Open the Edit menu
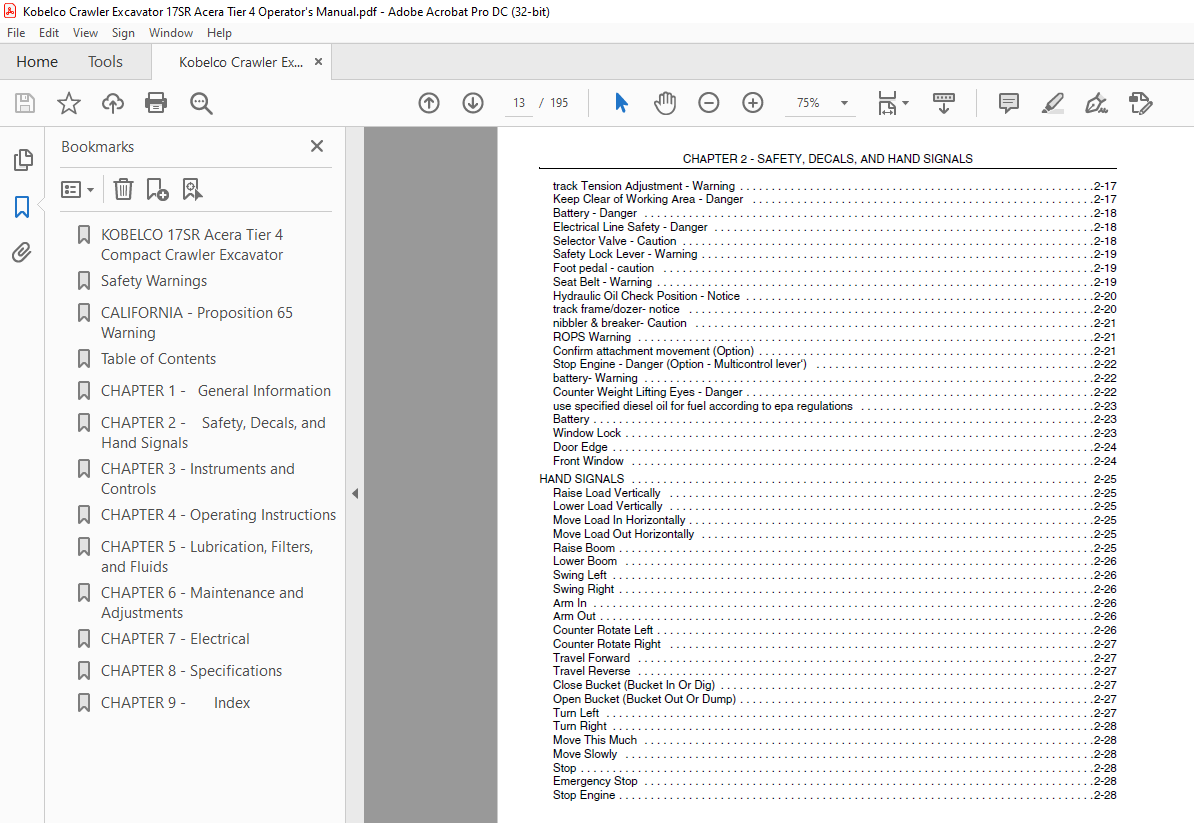Viewport: 1194px width, 823px height. coord(49,33)
